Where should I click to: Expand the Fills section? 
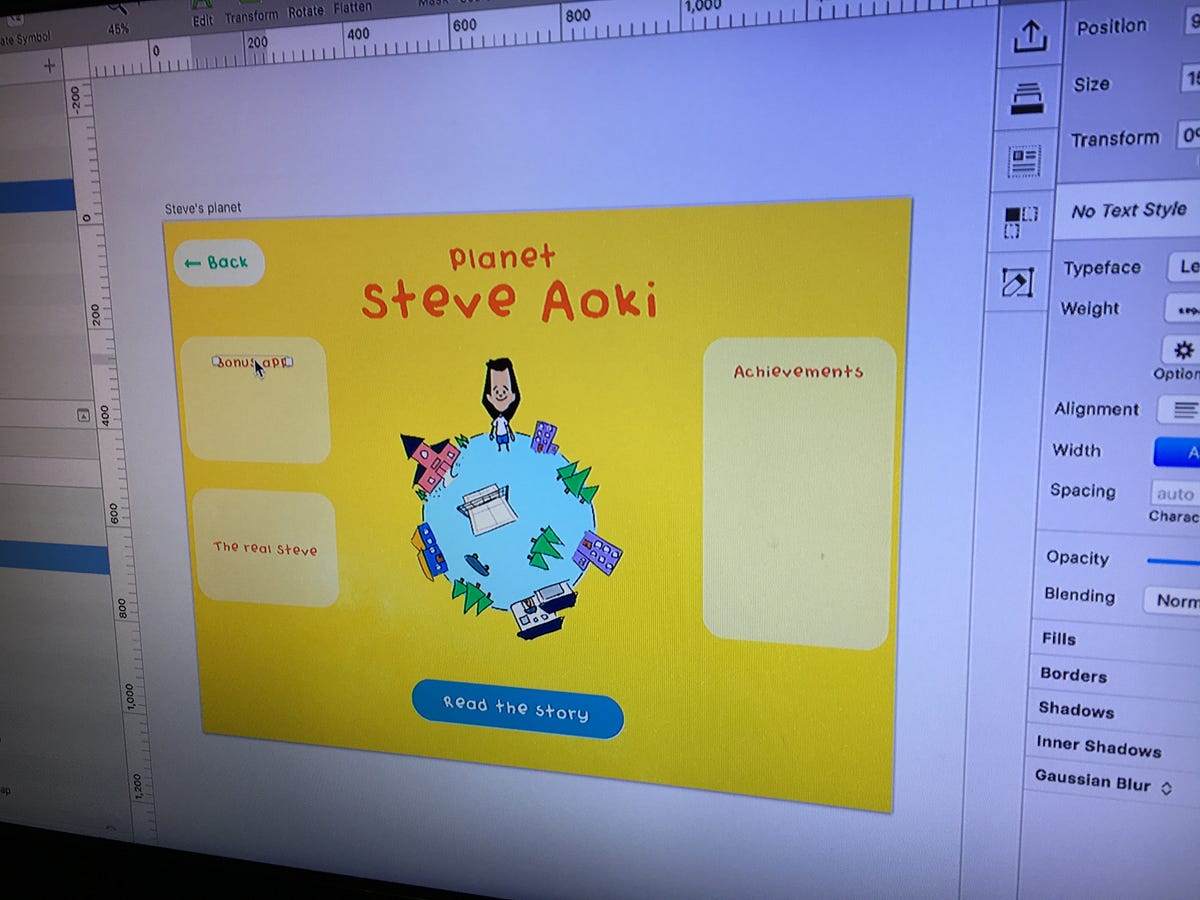click(1058, 638)
